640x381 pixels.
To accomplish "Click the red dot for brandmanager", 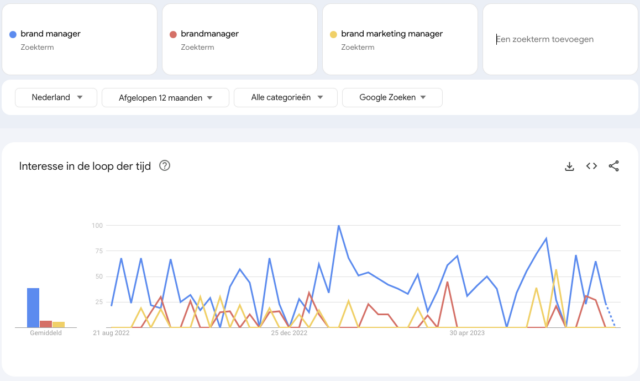I will pyautogui.click(x=173, y=34).
